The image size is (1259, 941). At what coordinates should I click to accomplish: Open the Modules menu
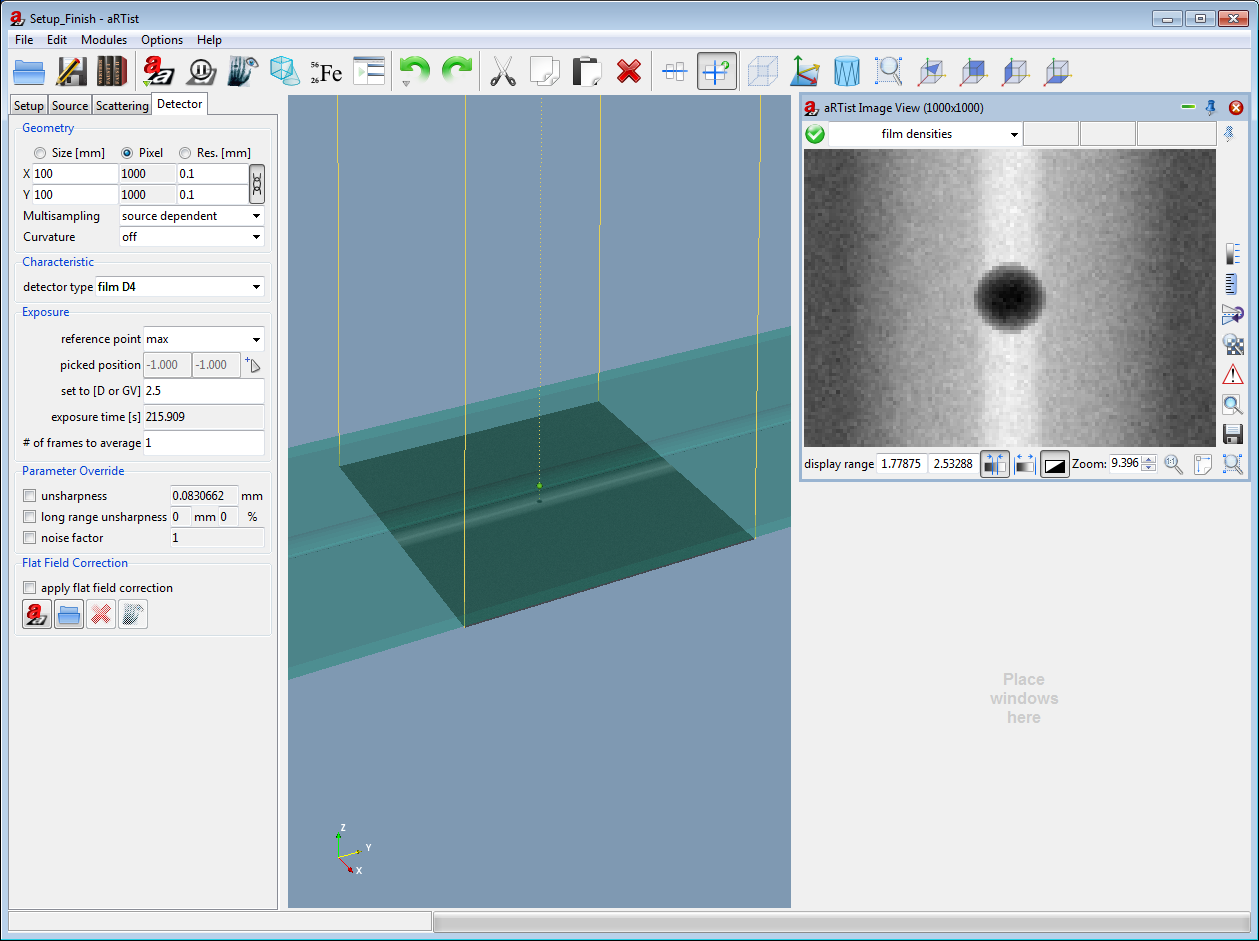pyautogui.click(x=104, y=40)
